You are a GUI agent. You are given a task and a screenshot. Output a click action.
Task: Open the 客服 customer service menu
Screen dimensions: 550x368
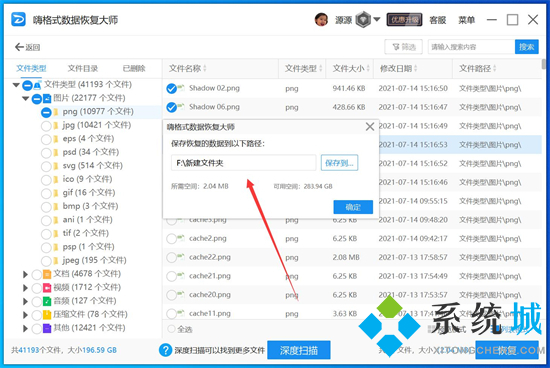coord(437,20)
